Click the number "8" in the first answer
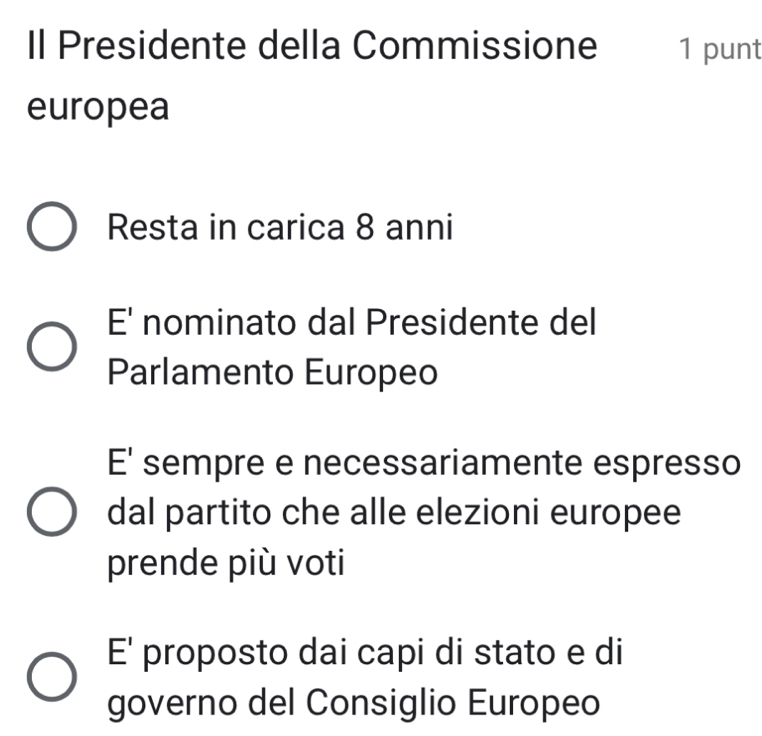Image resolution: width=762 pixels, height=736 pixels. click(366, 229)
